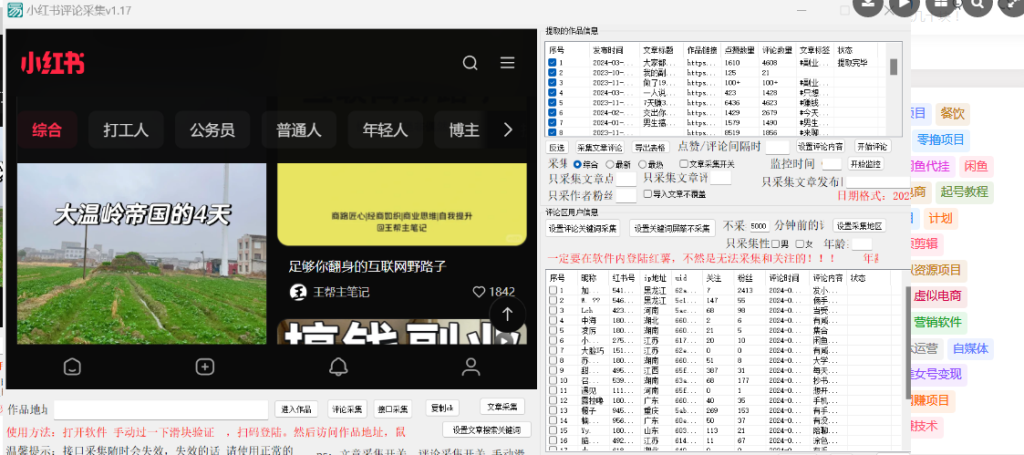Click the 开始监控 button
The height and width of the screenshot is (455, 1024).
[x=865, y=164]
